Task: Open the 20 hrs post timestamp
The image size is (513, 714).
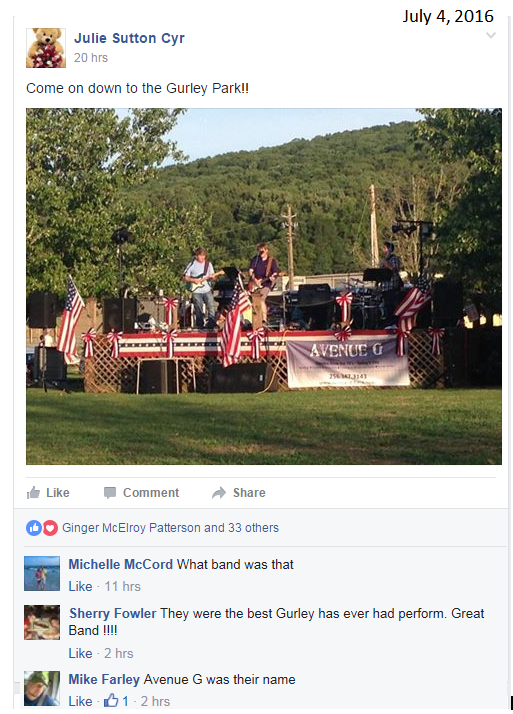Action: (91, 58)
